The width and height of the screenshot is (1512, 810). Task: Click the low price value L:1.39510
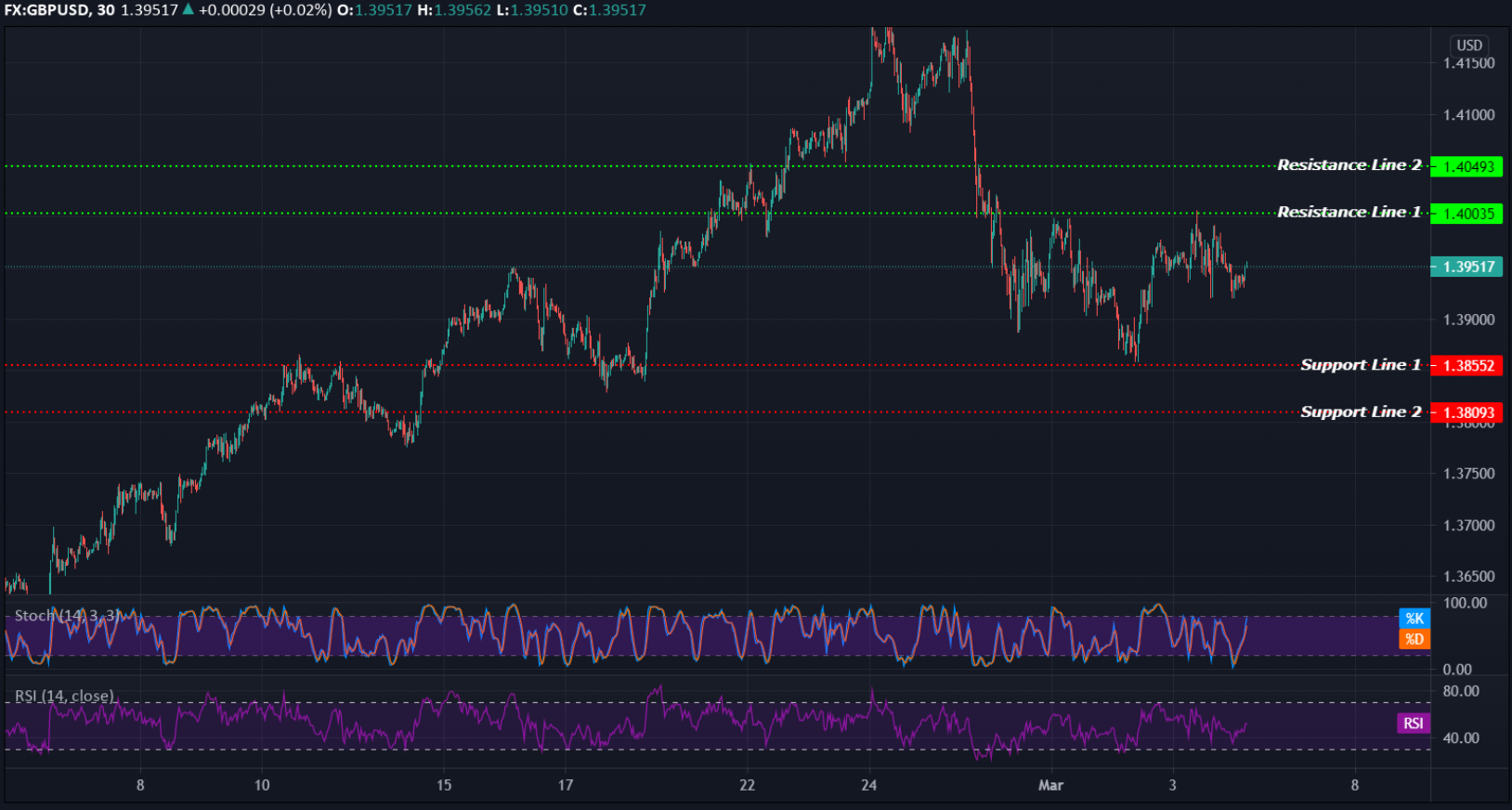pyautogui.click(x=531, y=10)
